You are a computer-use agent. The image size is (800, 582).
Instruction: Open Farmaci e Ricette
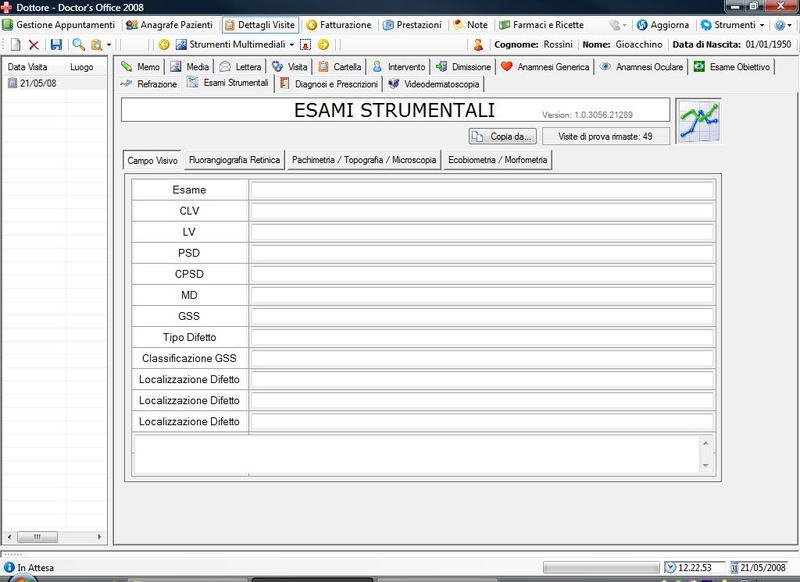tap(541, 25)
